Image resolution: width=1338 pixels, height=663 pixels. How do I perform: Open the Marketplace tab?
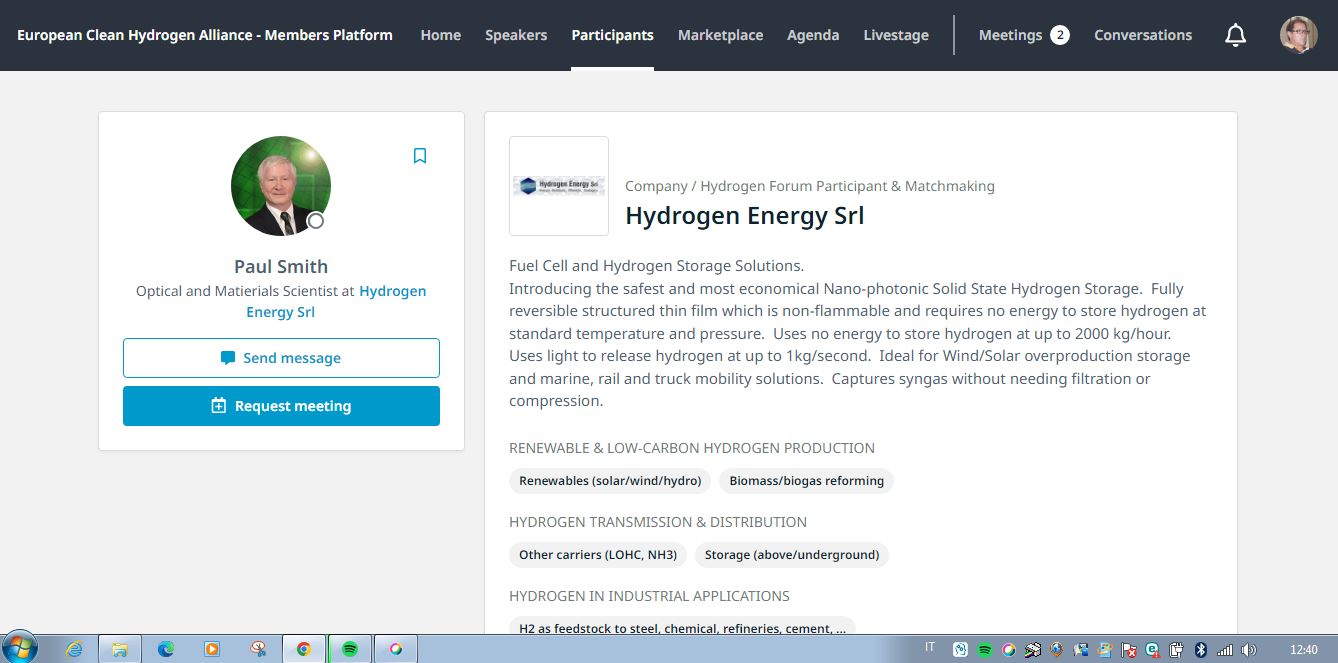(x=721, y=35)
